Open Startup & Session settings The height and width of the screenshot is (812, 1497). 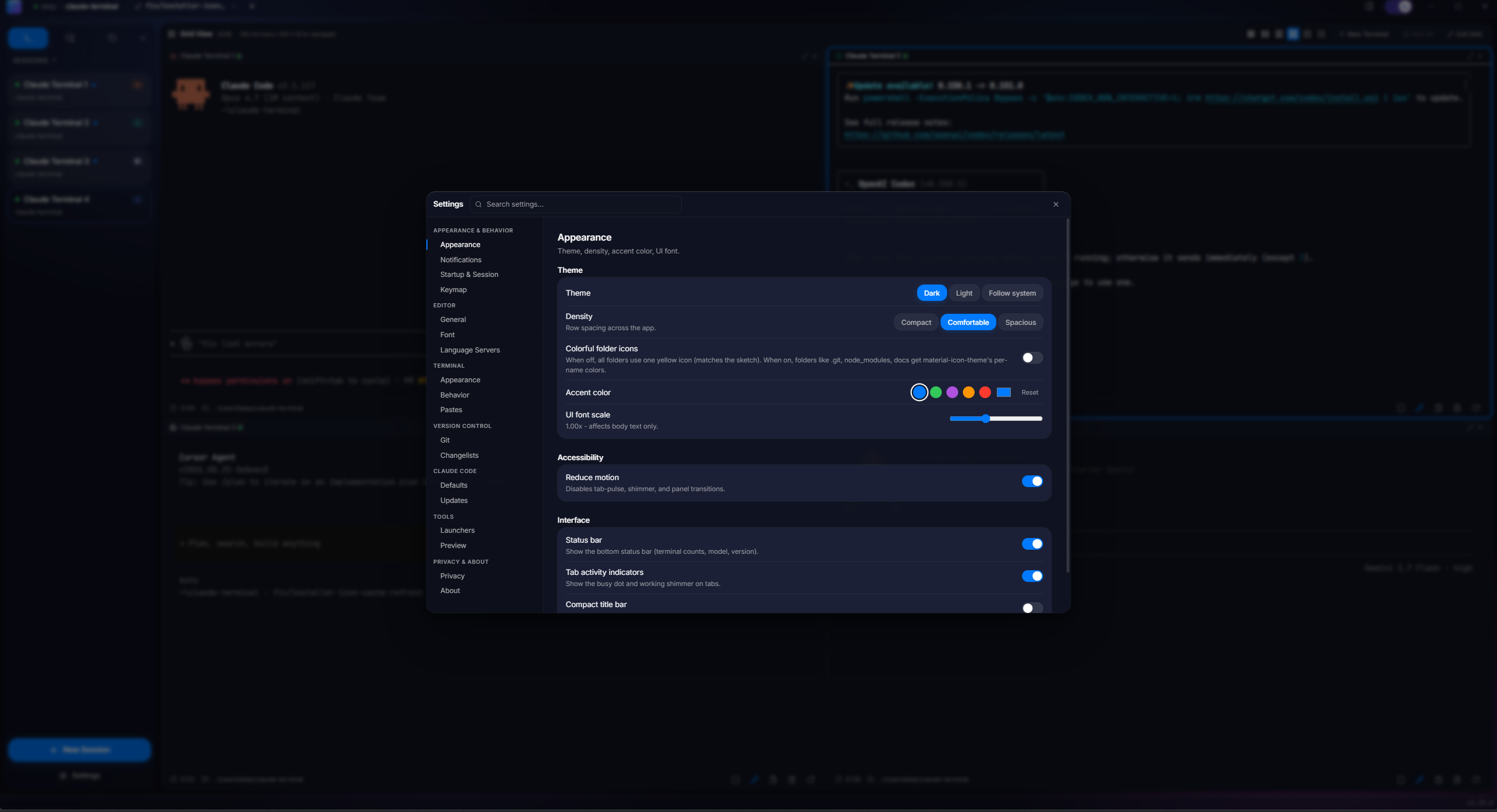[469, 275]
